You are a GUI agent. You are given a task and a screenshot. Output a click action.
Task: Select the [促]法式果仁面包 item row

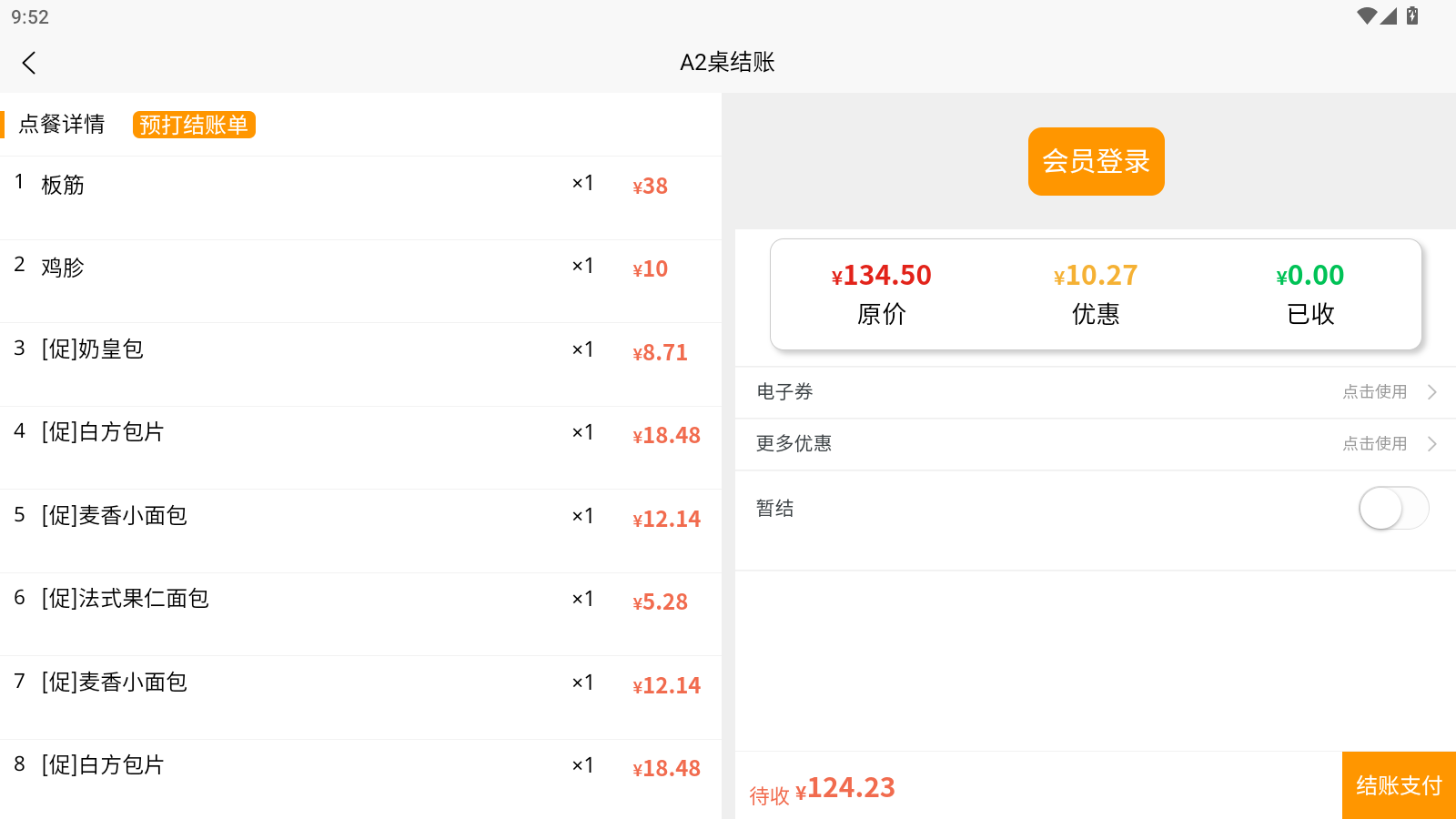click(360, 613)
